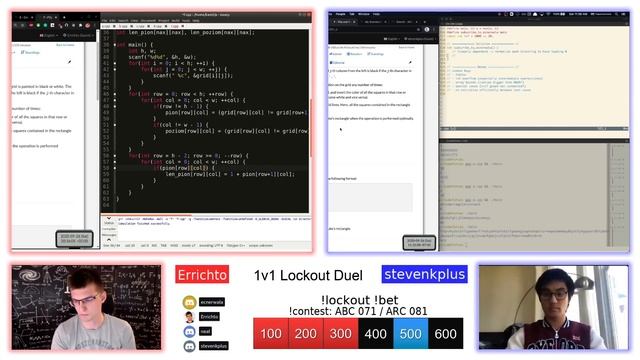Open the Document menu in Geany
640x360 pixels.
click(x=148, y=20)
